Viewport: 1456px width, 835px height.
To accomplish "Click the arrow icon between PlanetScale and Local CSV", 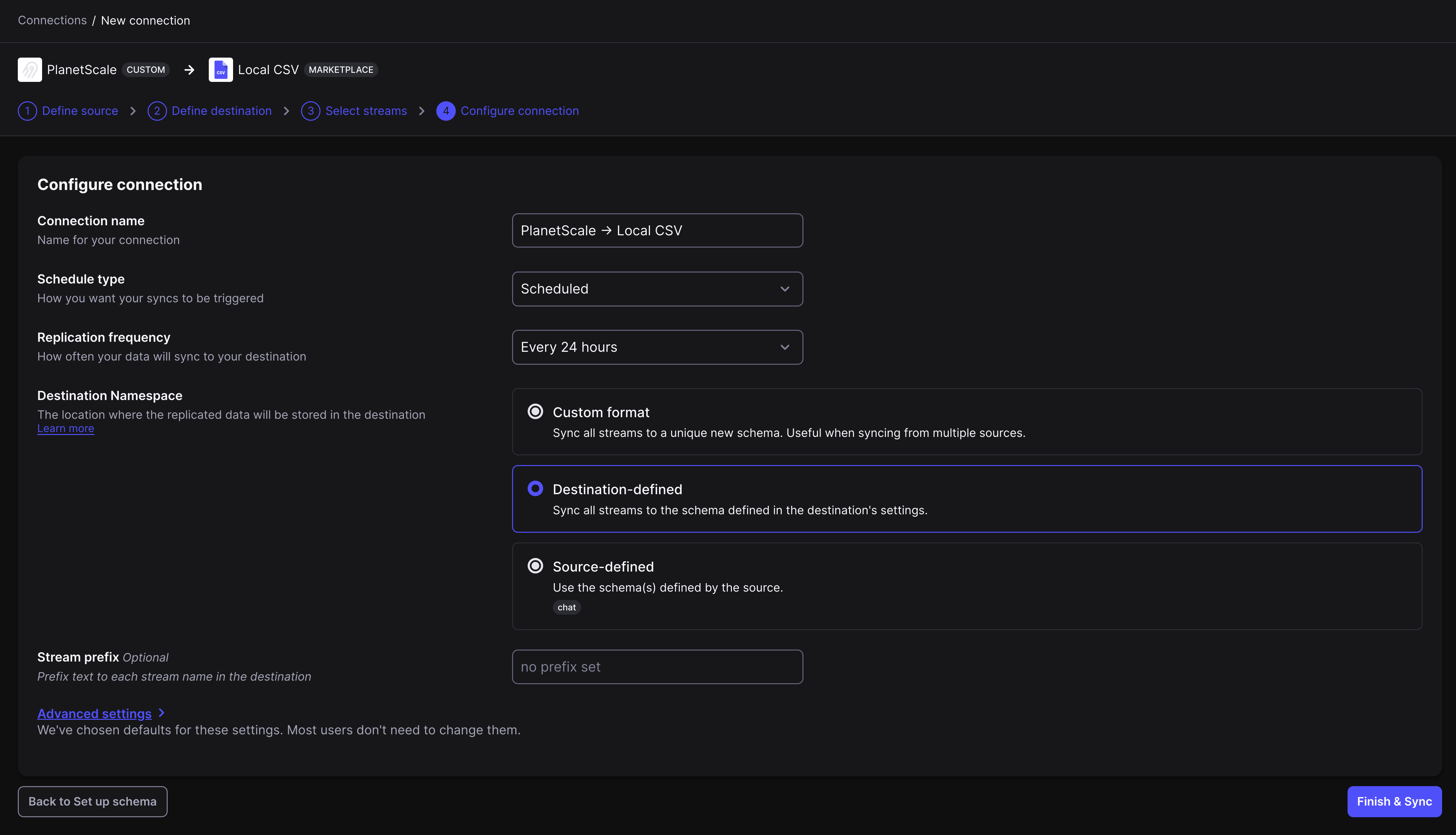I will [189, 69].
